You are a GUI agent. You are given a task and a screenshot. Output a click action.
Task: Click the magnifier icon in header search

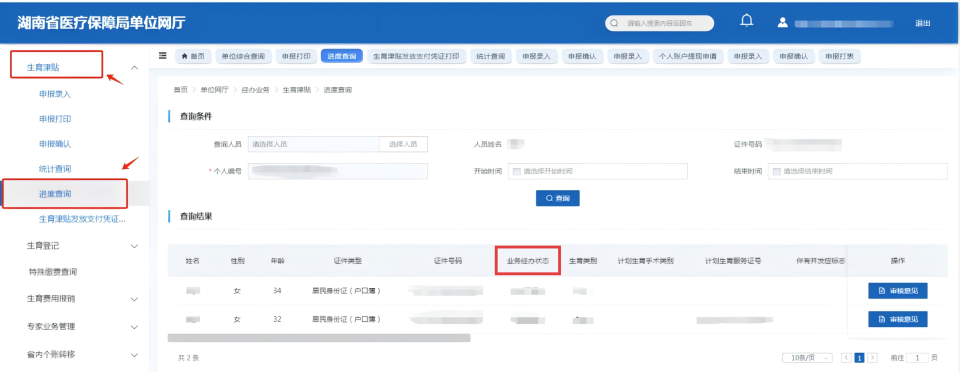[x=615, y=23]
